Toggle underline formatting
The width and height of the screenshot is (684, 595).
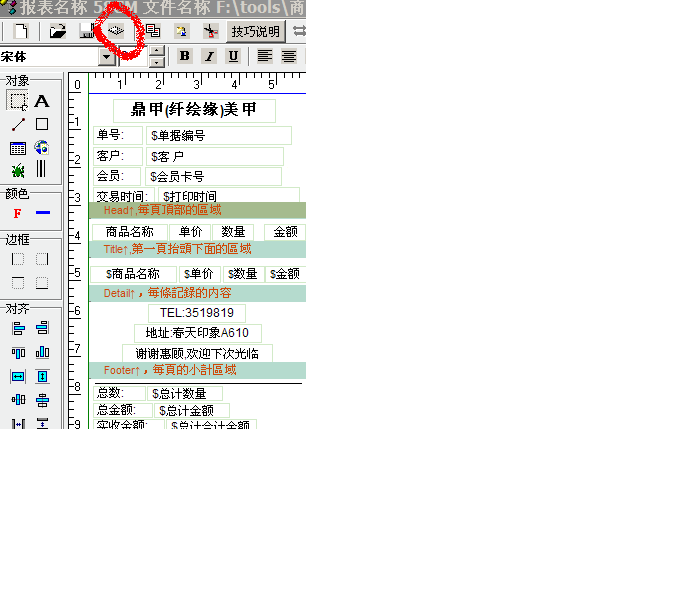(233, 56)
